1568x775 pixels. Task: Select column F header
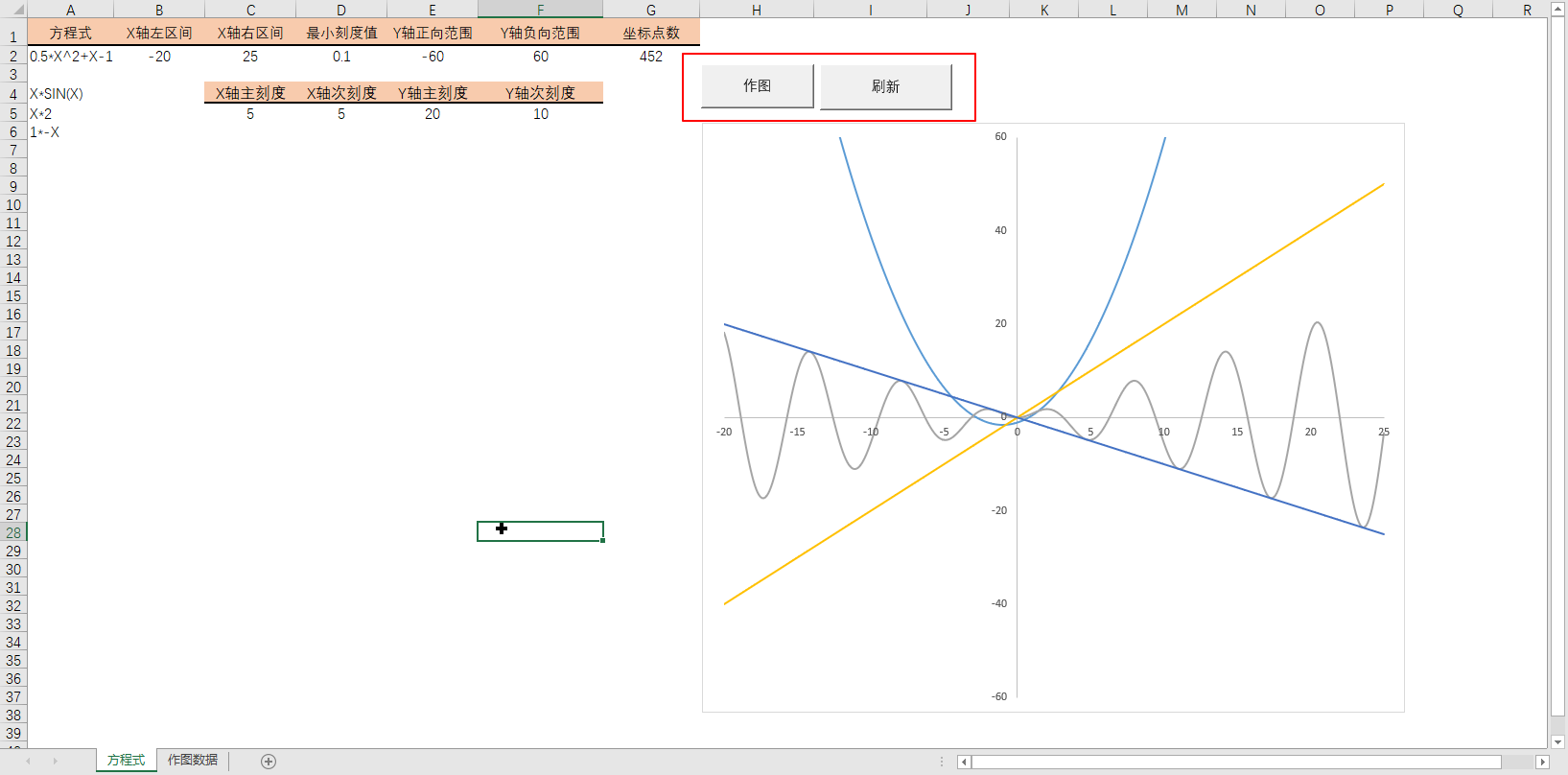(x=541, y=10)
